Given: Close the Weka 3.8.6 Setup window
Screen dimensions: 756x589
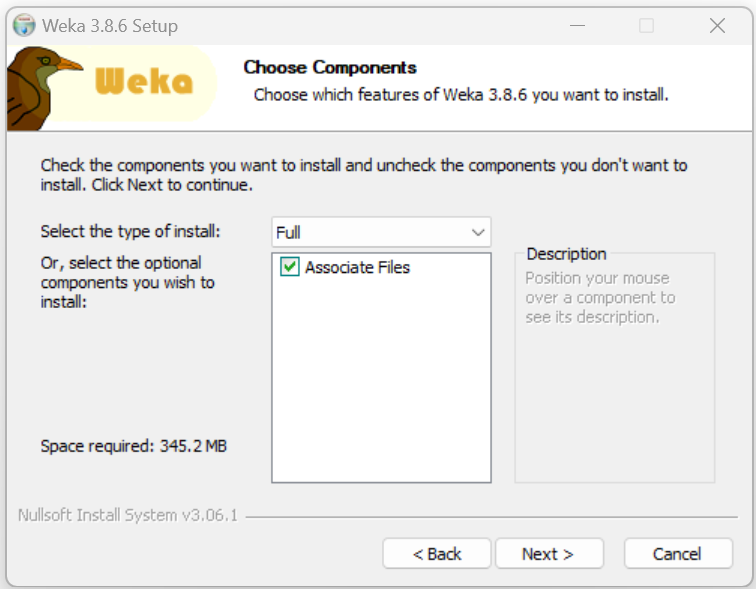Looking at the screenshot, I should [x=717, y=26].
